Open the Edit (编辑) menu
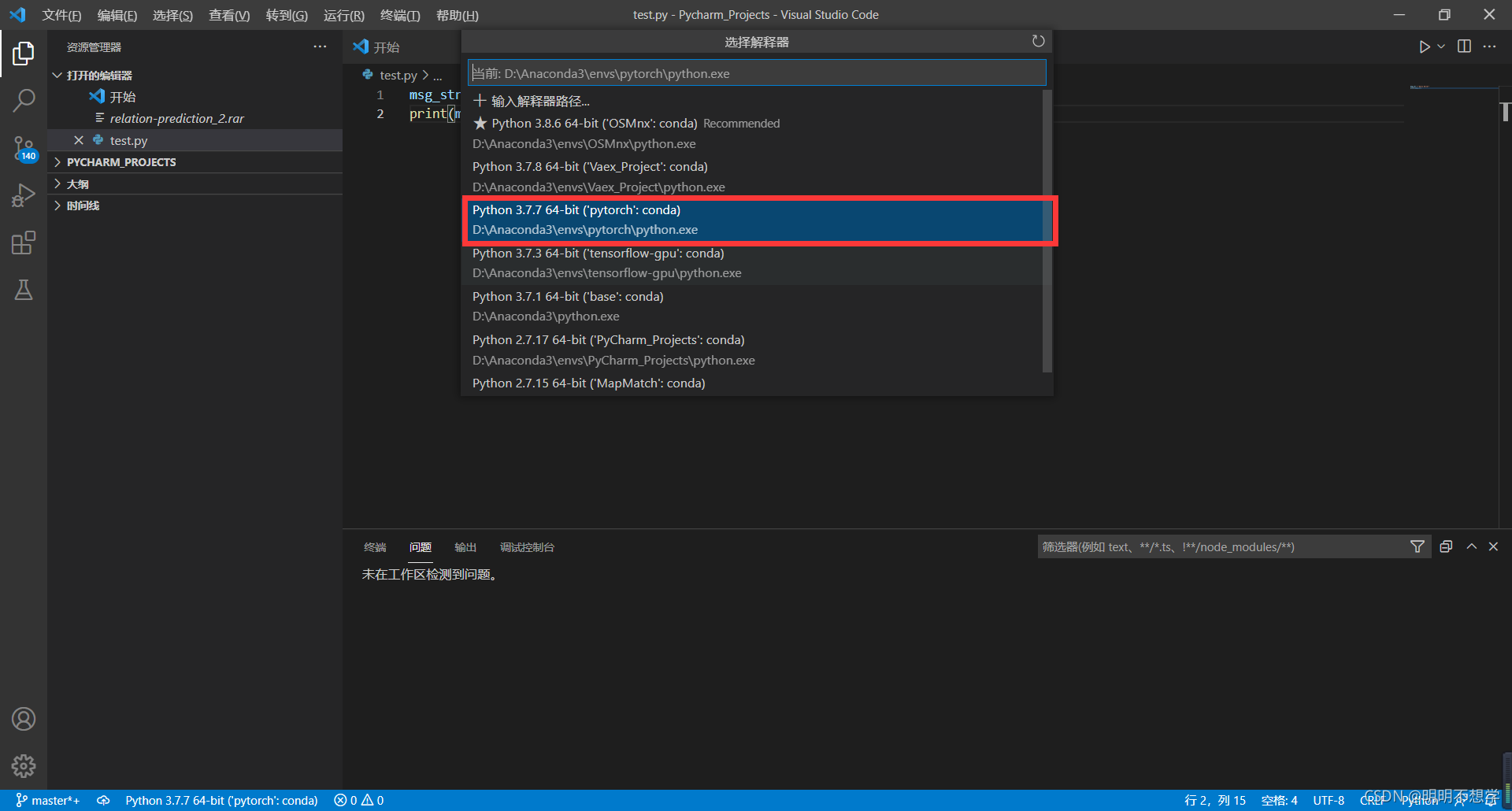Screen dimensions: 1512x811 117,15
